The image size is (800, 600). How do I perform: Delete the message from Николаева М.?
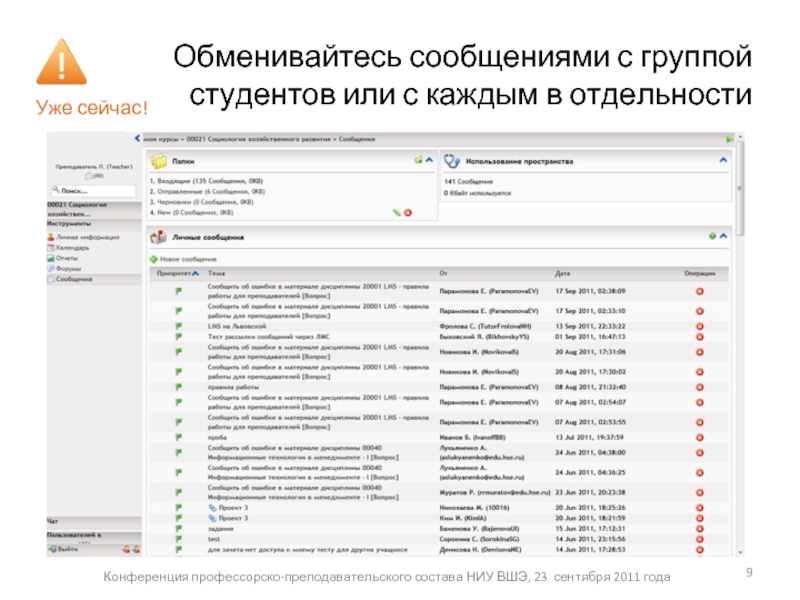click(x=699, y=508)
